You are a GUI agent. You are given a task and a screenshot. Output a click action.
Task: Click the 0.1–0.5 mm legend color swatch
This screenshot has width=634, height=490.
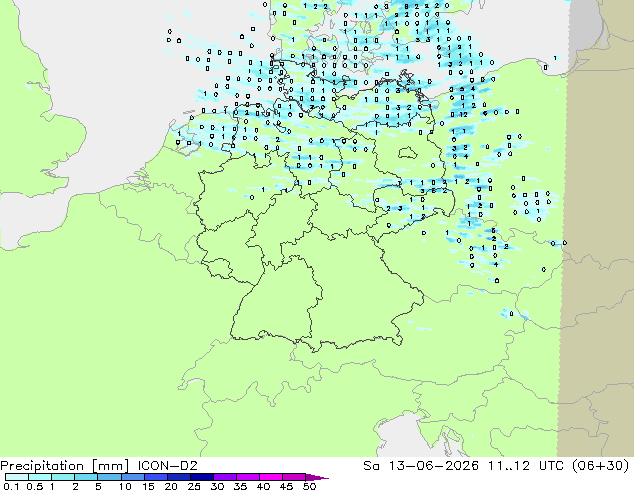coord(17,477)
